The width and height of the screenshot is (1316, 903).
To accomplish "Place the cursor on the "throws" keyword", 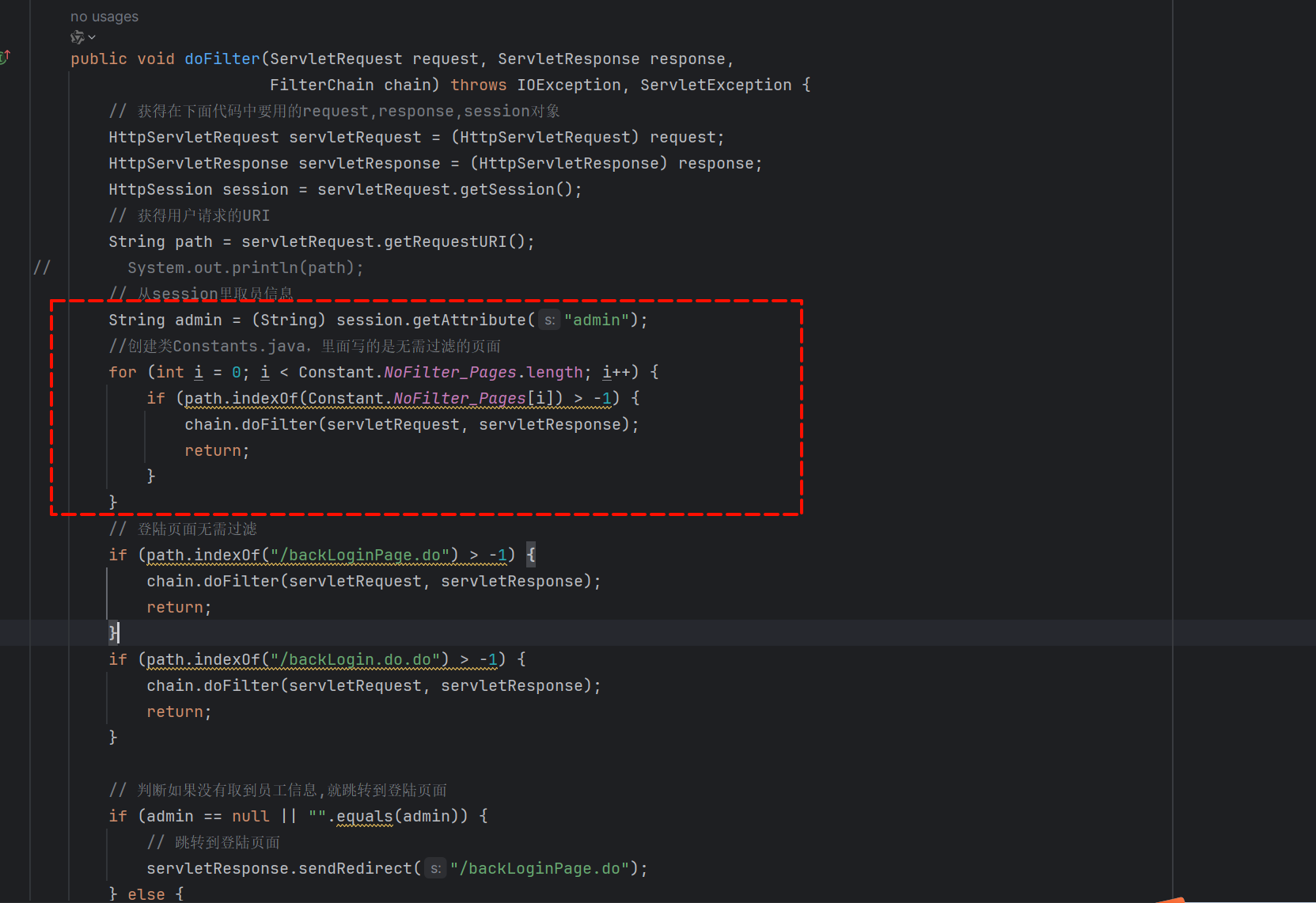I will (478, 85).
